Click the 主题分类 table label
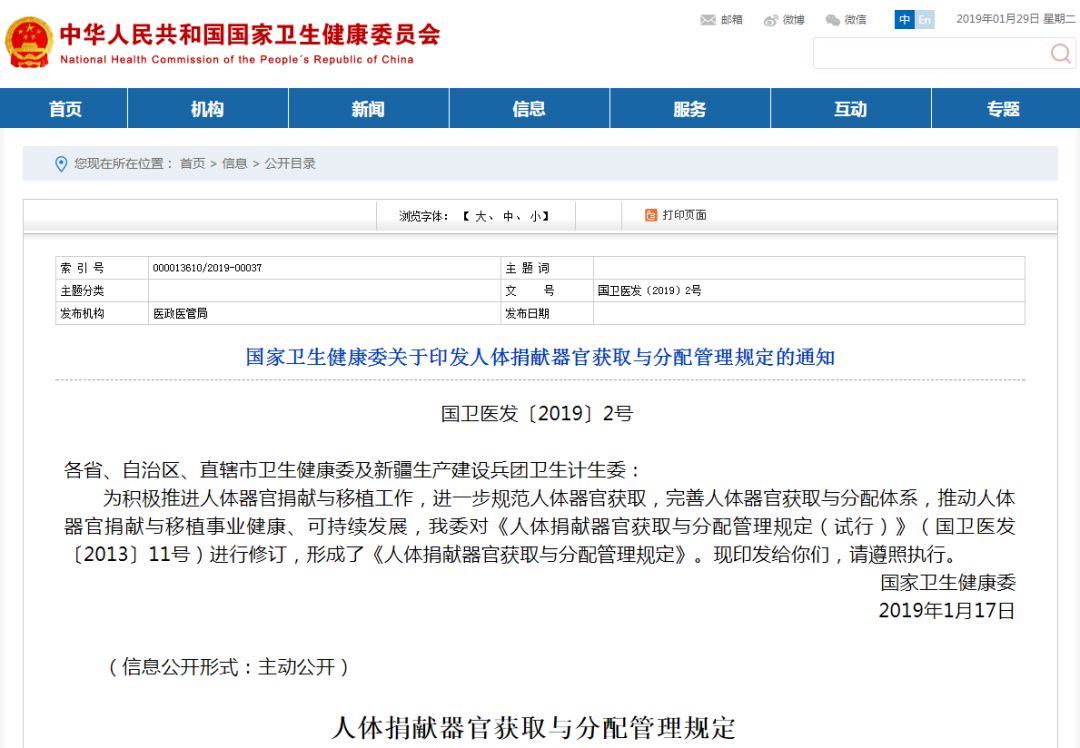The width and height of the screenshot is (1080, 748). [82, 291]
